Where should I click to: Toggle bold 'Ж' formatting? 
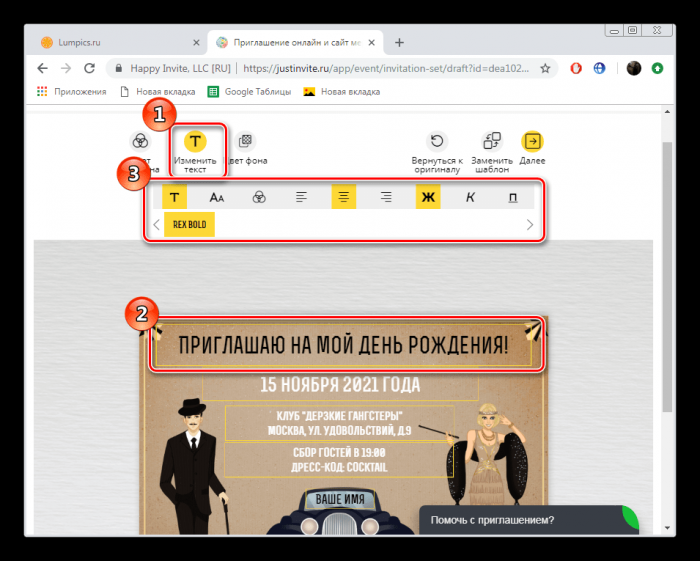[428, 197]
